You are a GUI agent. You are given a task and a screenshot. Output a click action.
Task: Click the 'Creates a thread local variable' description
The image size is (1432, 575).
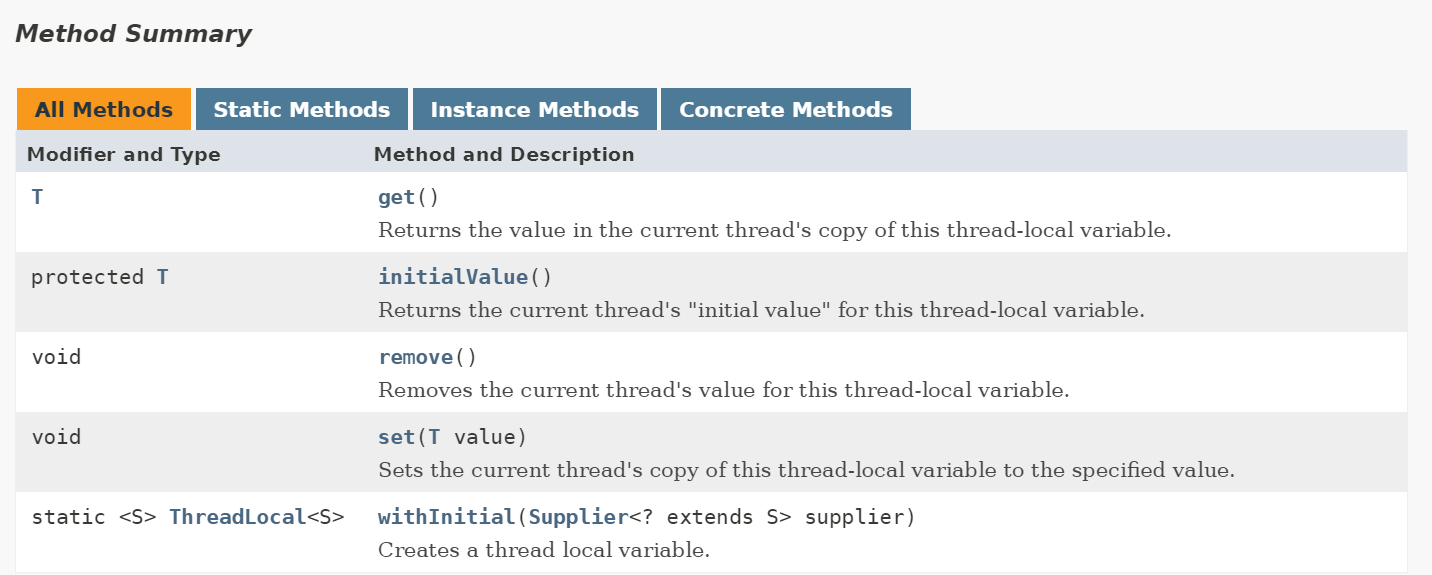pos(543,549)
